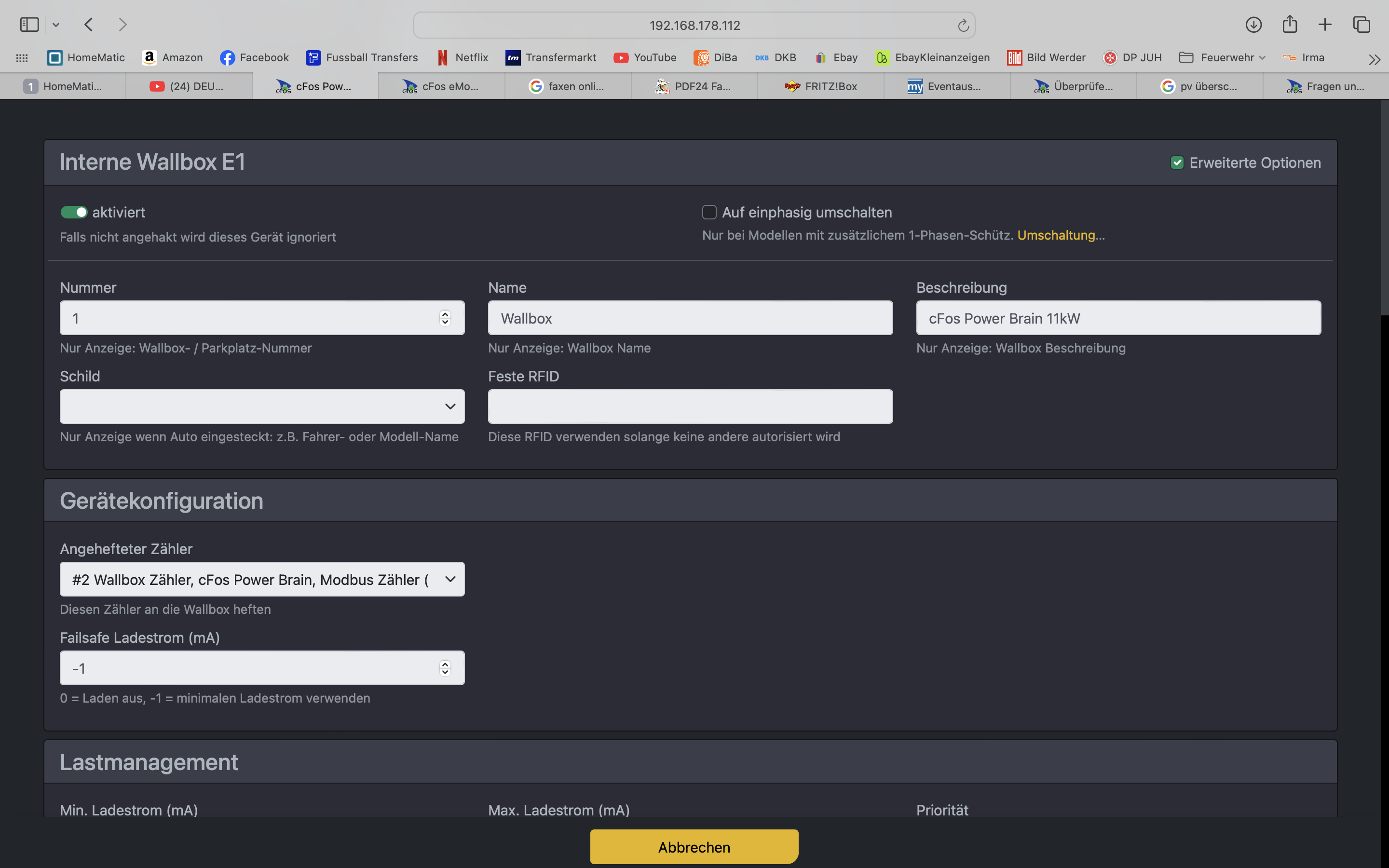
Task: Switch to the cFos eMo... tab
Action: [442, 86]
